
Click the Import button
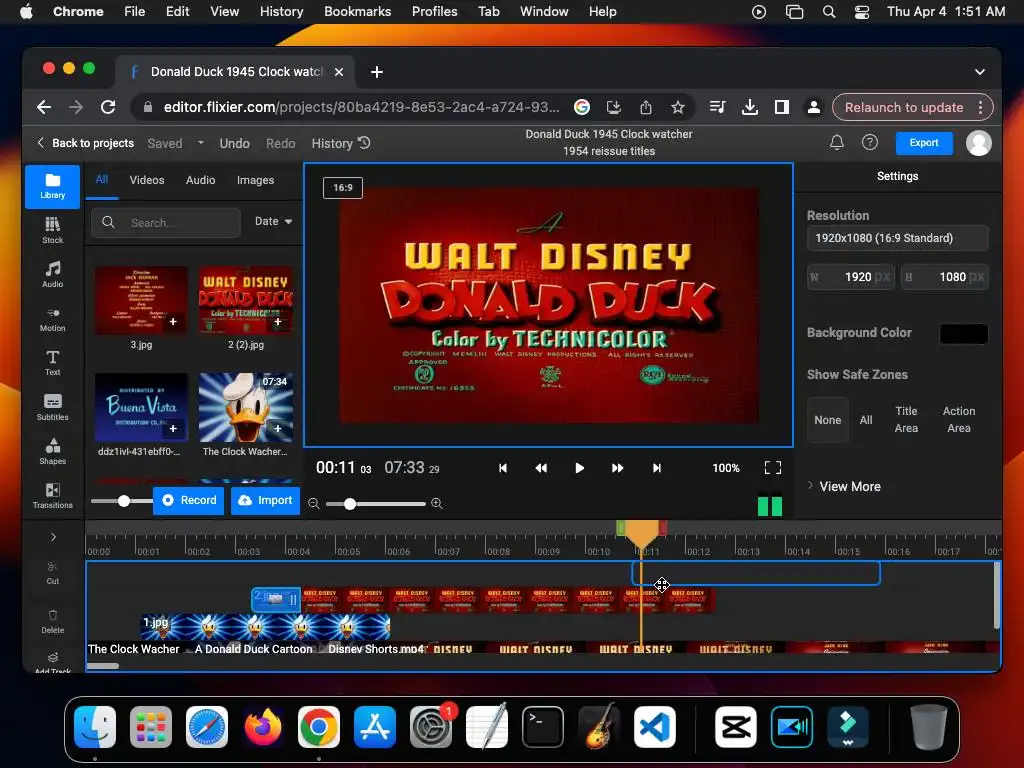(x=265, y=500)
